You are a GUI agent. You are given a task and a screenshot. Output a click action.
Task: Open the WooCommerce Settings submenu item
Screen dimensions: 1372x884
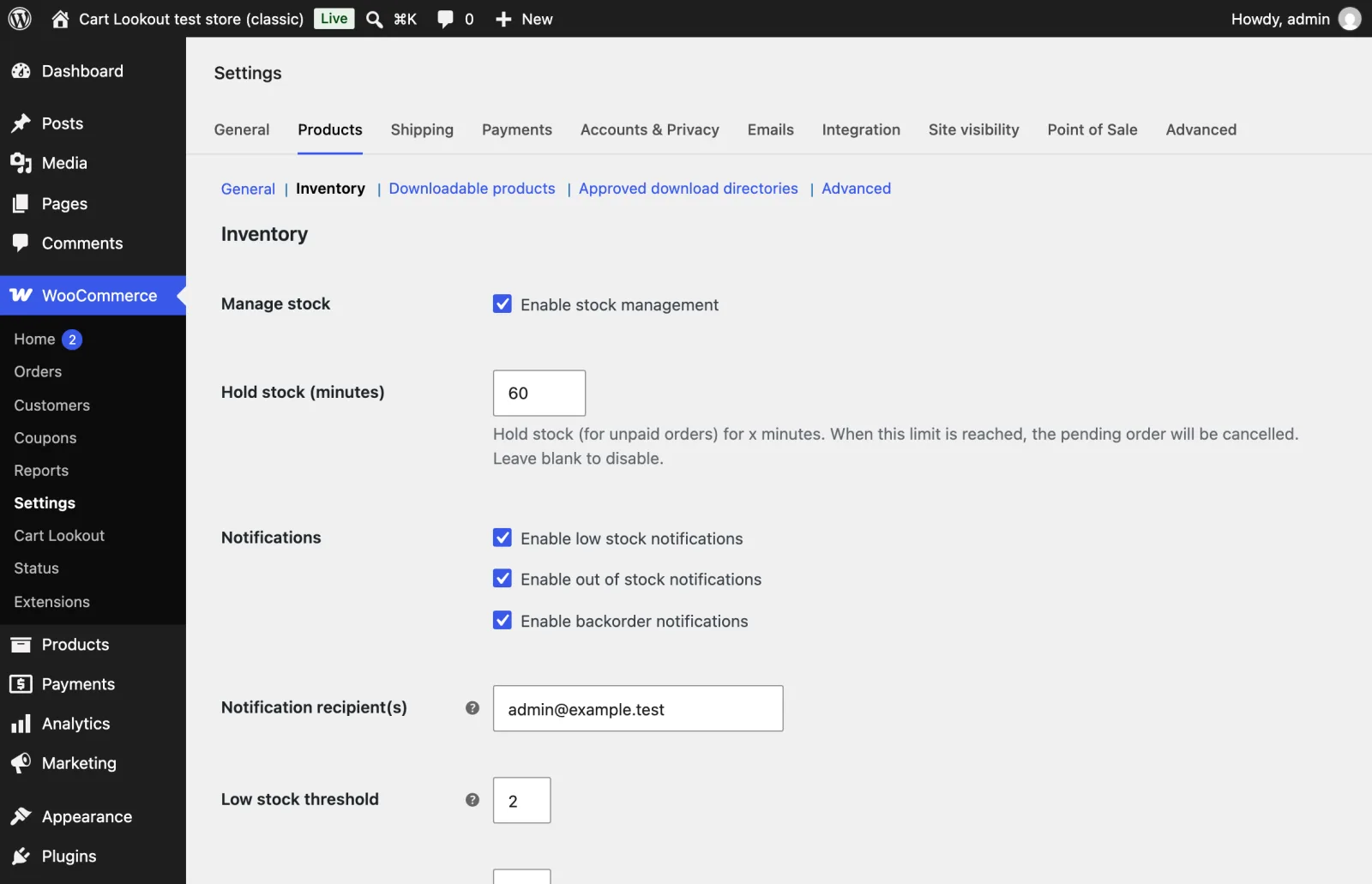(45, 503)
